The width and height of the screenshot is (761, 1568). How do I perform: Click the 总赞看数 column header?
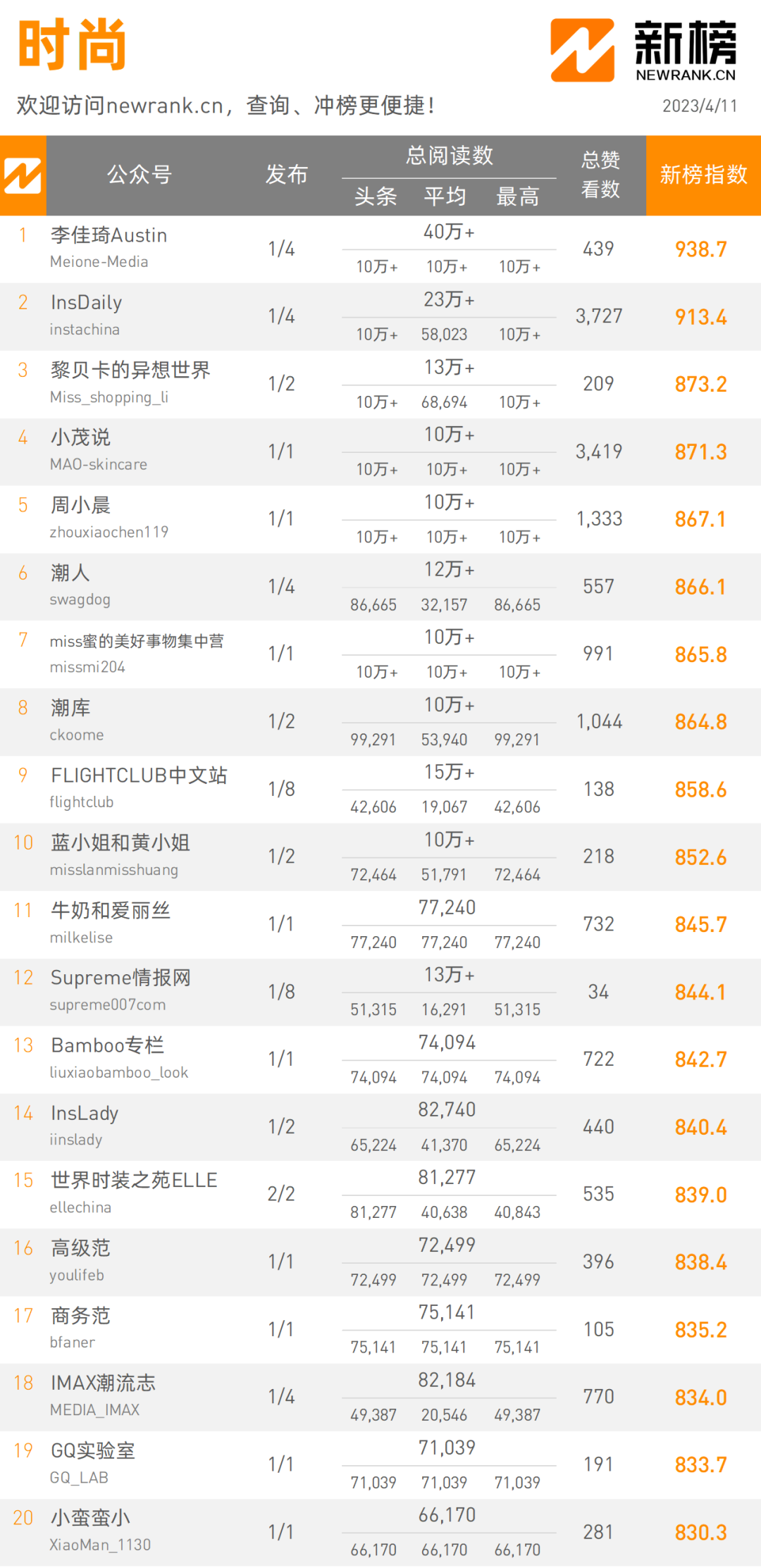click(x=600, y=175)
